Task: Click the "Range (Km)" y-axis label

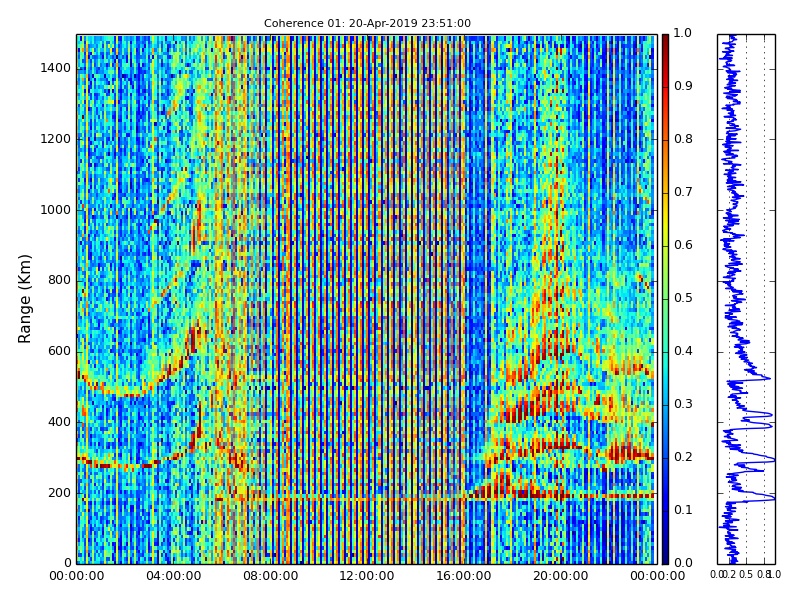Action: click(x=26, y=298)
